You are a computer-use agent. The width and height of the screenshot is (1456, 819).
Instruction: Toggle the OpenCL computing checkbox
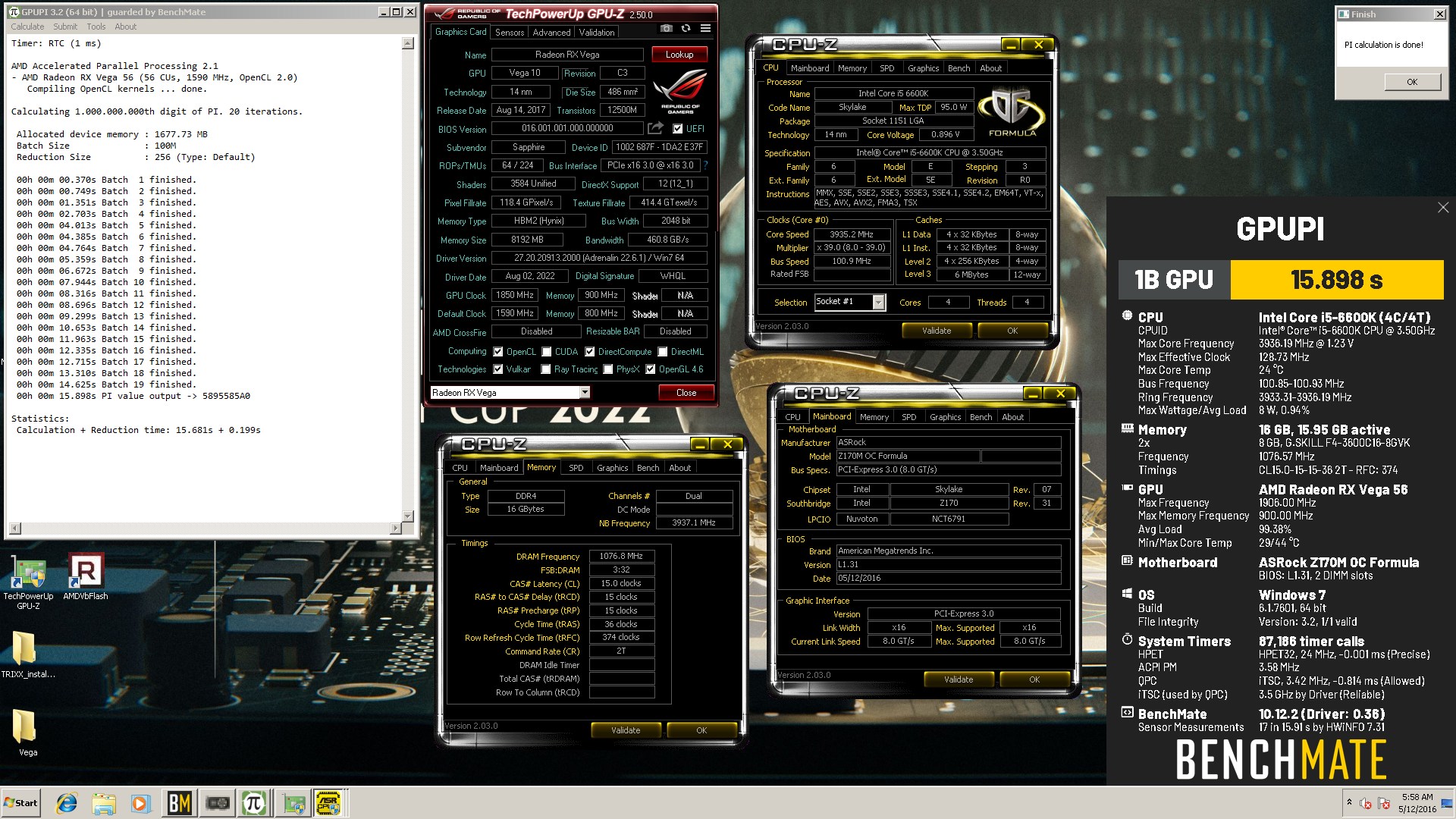tap(498, 352)
